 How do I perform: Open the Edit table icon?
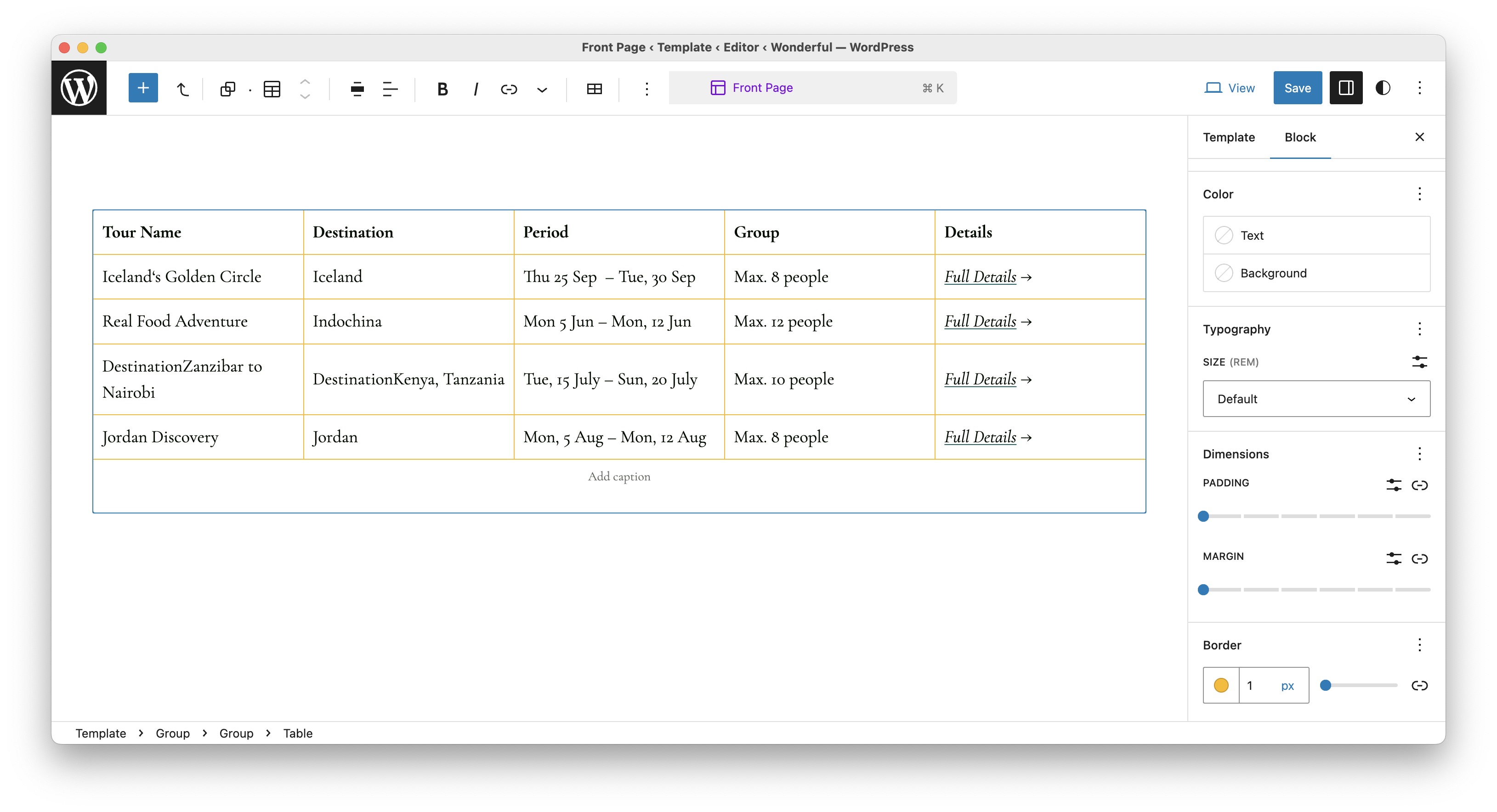pos(594,89)
